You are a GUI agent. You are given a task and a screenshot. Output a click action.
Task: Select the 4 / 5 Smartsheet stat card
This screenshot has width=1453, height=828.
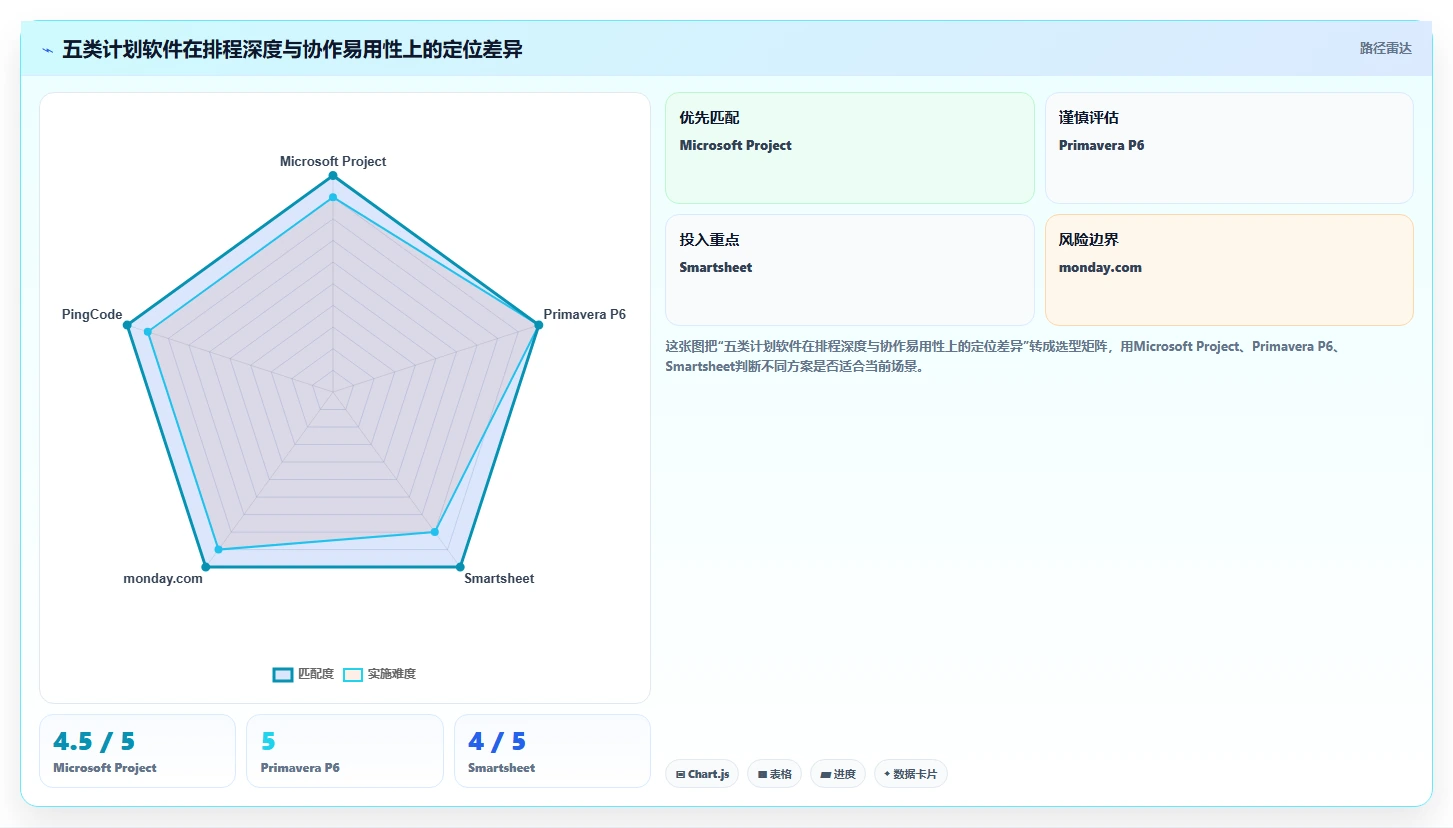552,751
